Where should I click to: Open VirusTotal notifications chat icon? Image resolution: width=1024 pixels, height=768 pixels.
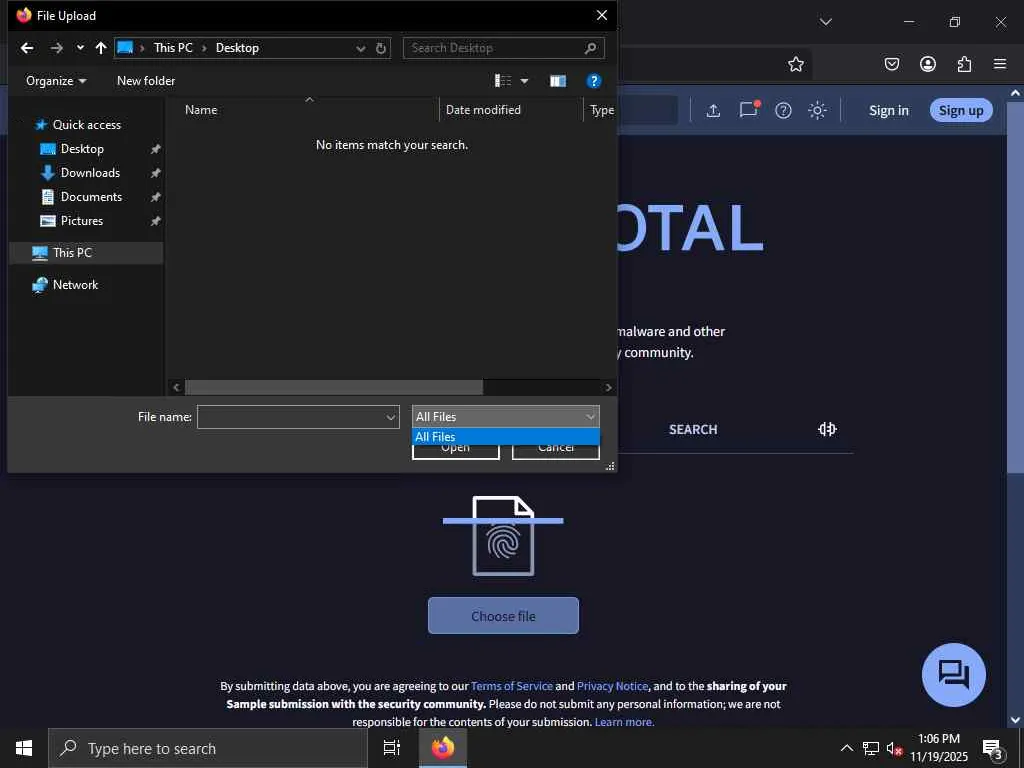click(748, 110)
